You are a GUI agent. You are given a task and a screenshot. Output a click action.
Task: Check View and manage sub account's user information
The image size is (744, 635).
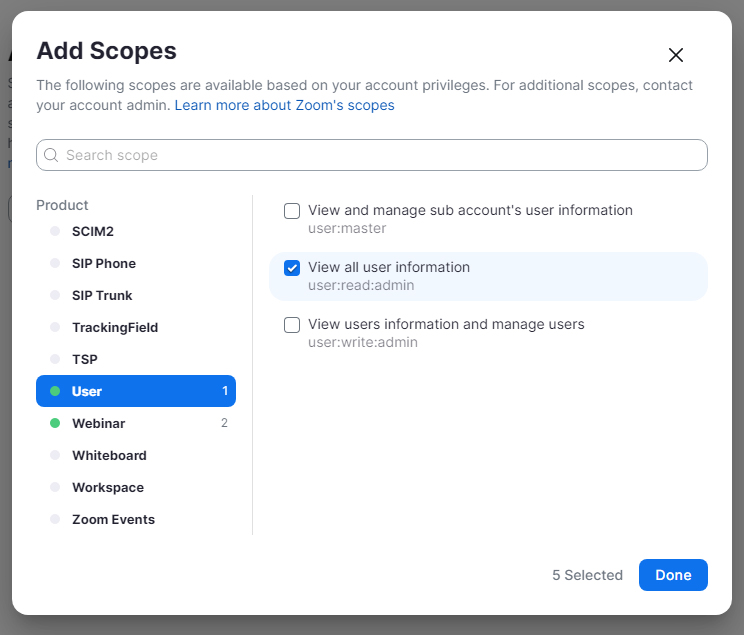[292, 211]
